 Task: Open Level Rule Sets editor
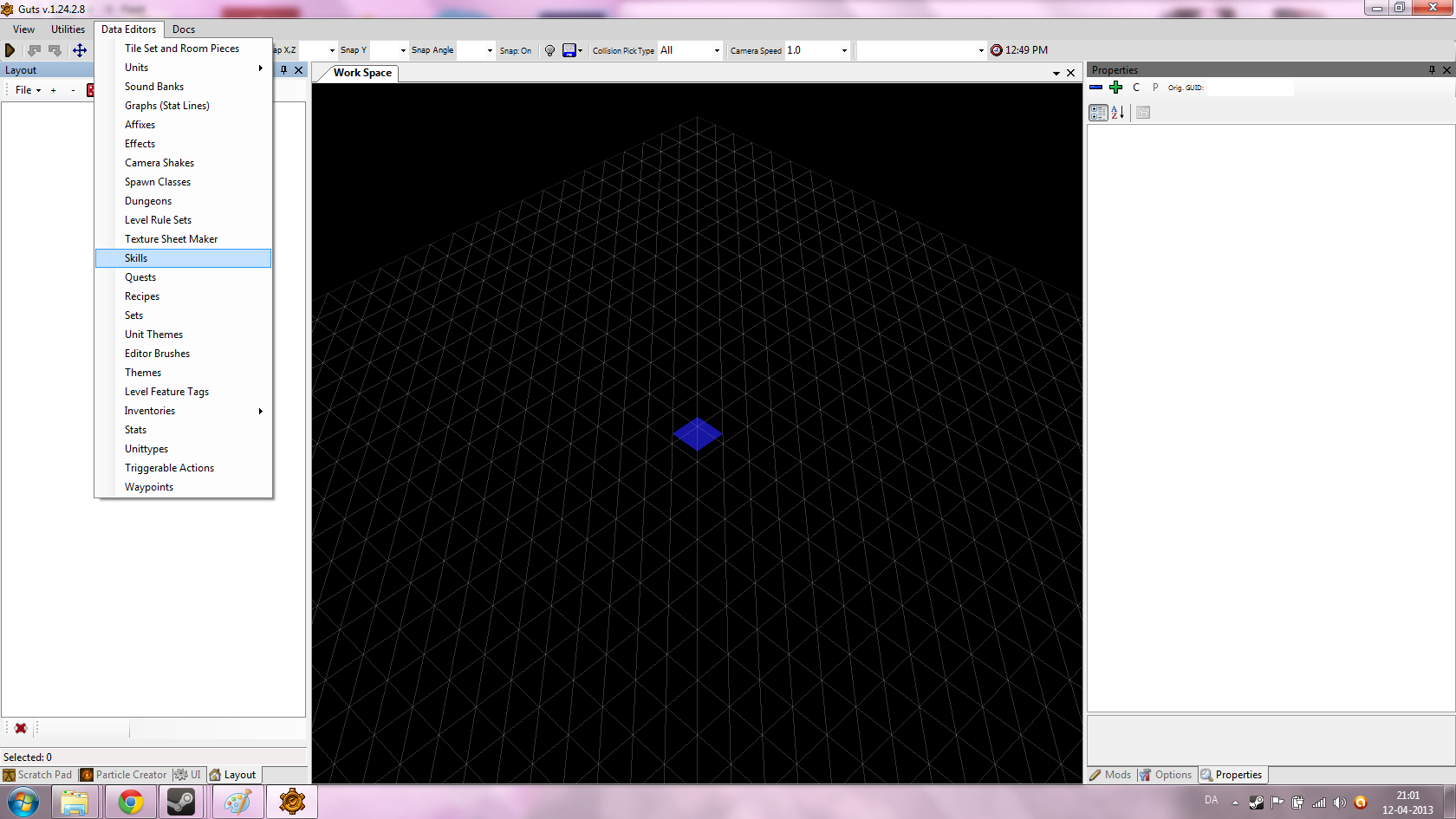point(183,220)
